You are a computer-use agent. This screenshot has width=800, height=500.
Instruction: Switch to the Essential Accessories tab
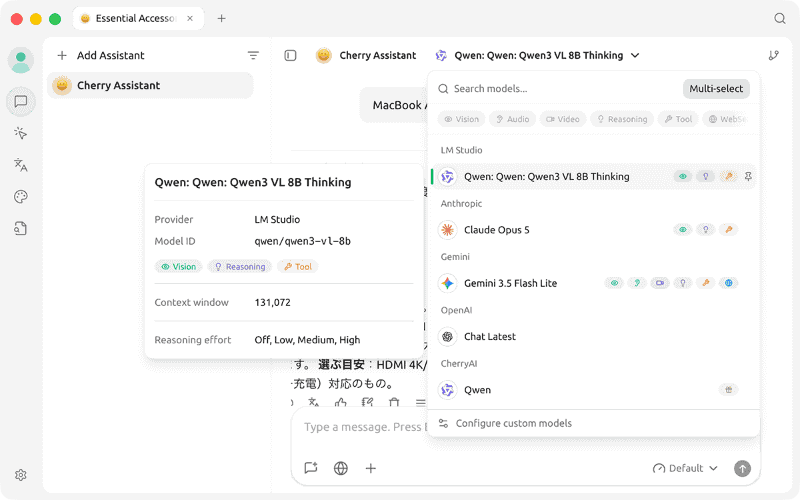point(138,18)
